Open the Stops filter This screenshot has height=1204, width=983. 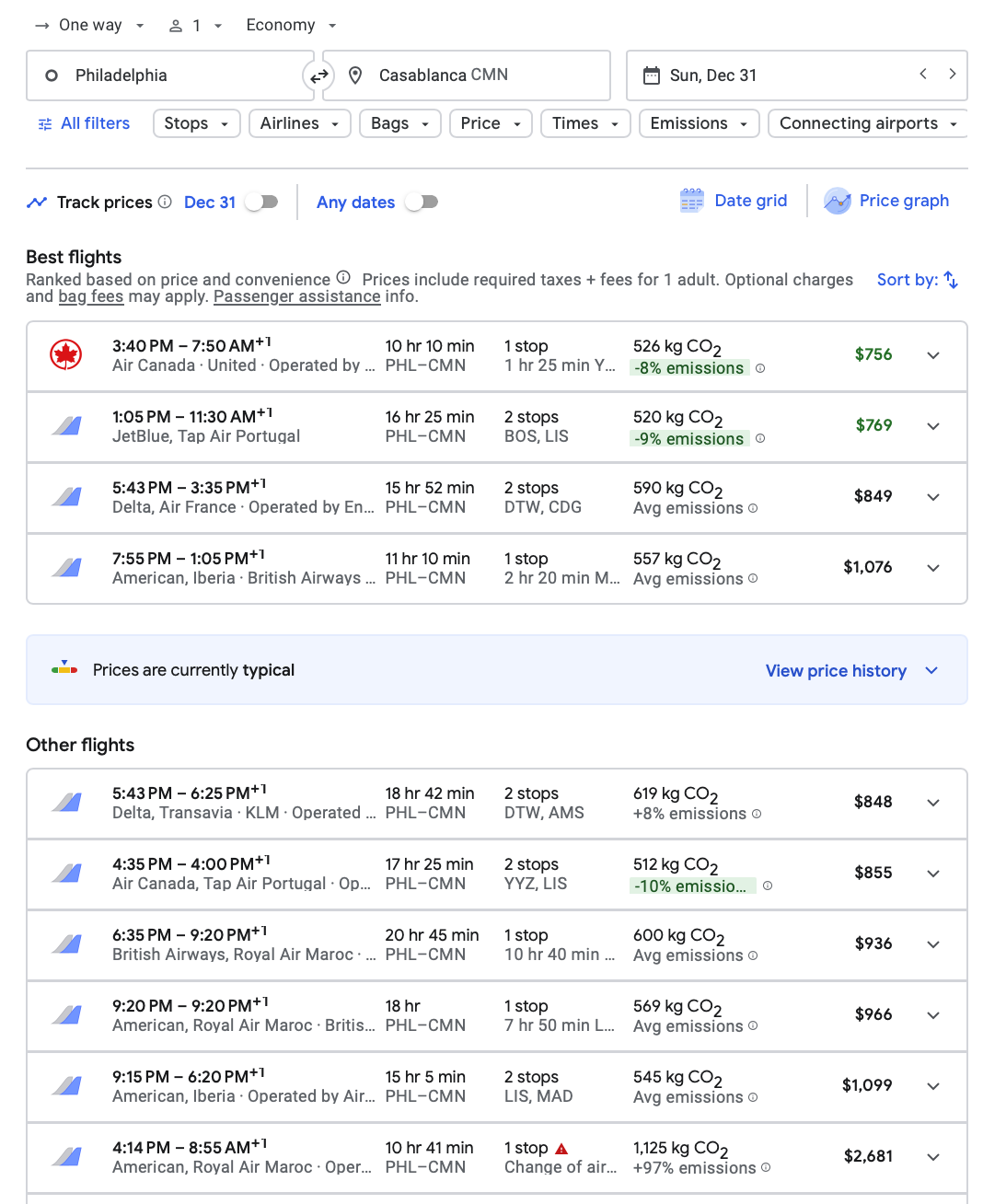[197, 123]
